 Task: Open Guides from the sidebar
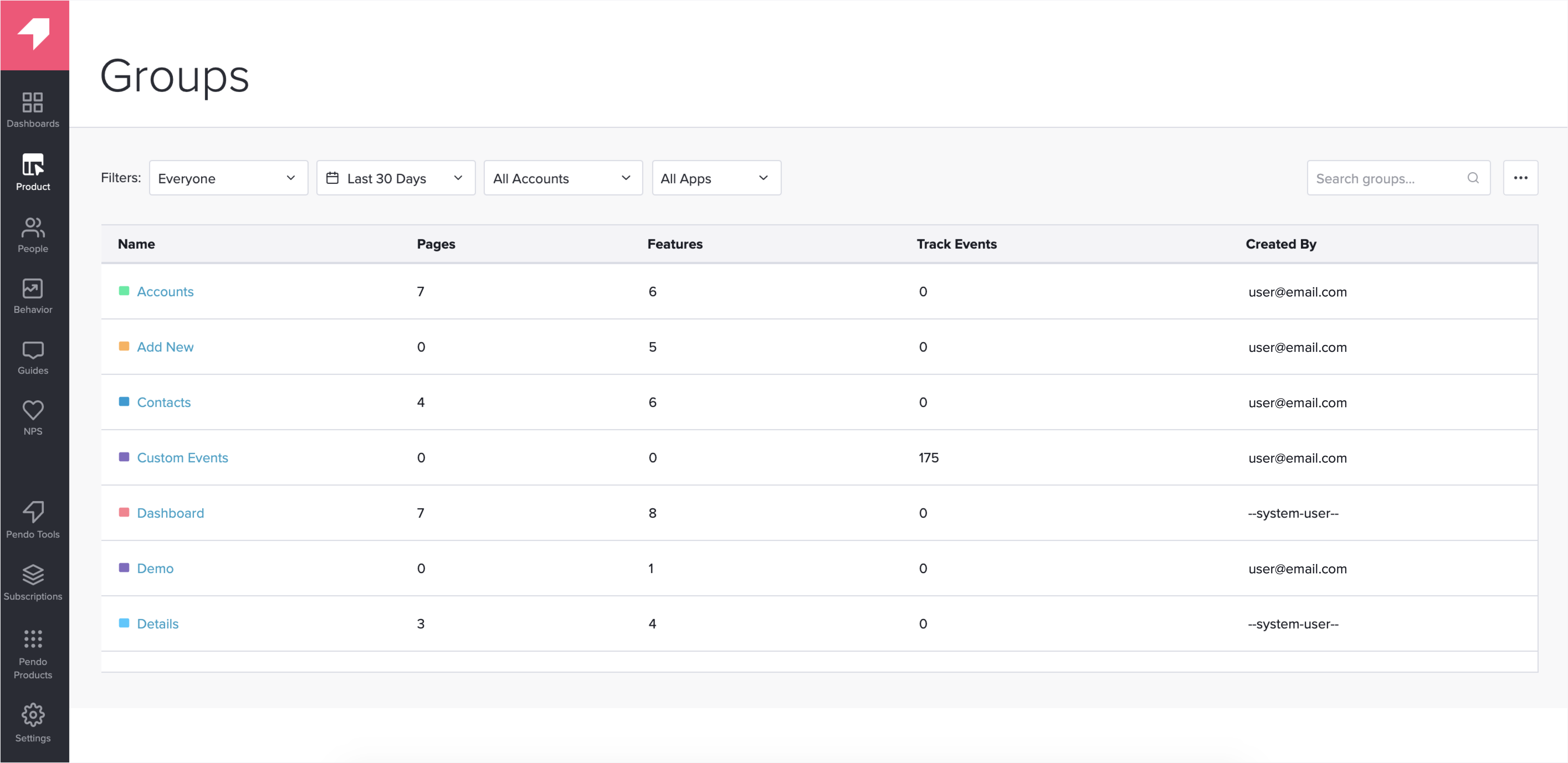pos(33,358)
